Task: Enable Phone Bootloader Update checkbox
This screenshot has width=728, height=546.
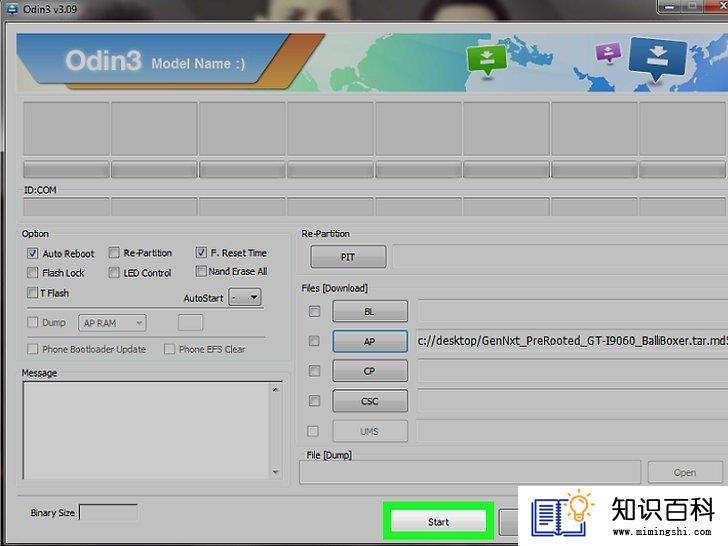Action: pyautogui.click(x=32, y=349)
